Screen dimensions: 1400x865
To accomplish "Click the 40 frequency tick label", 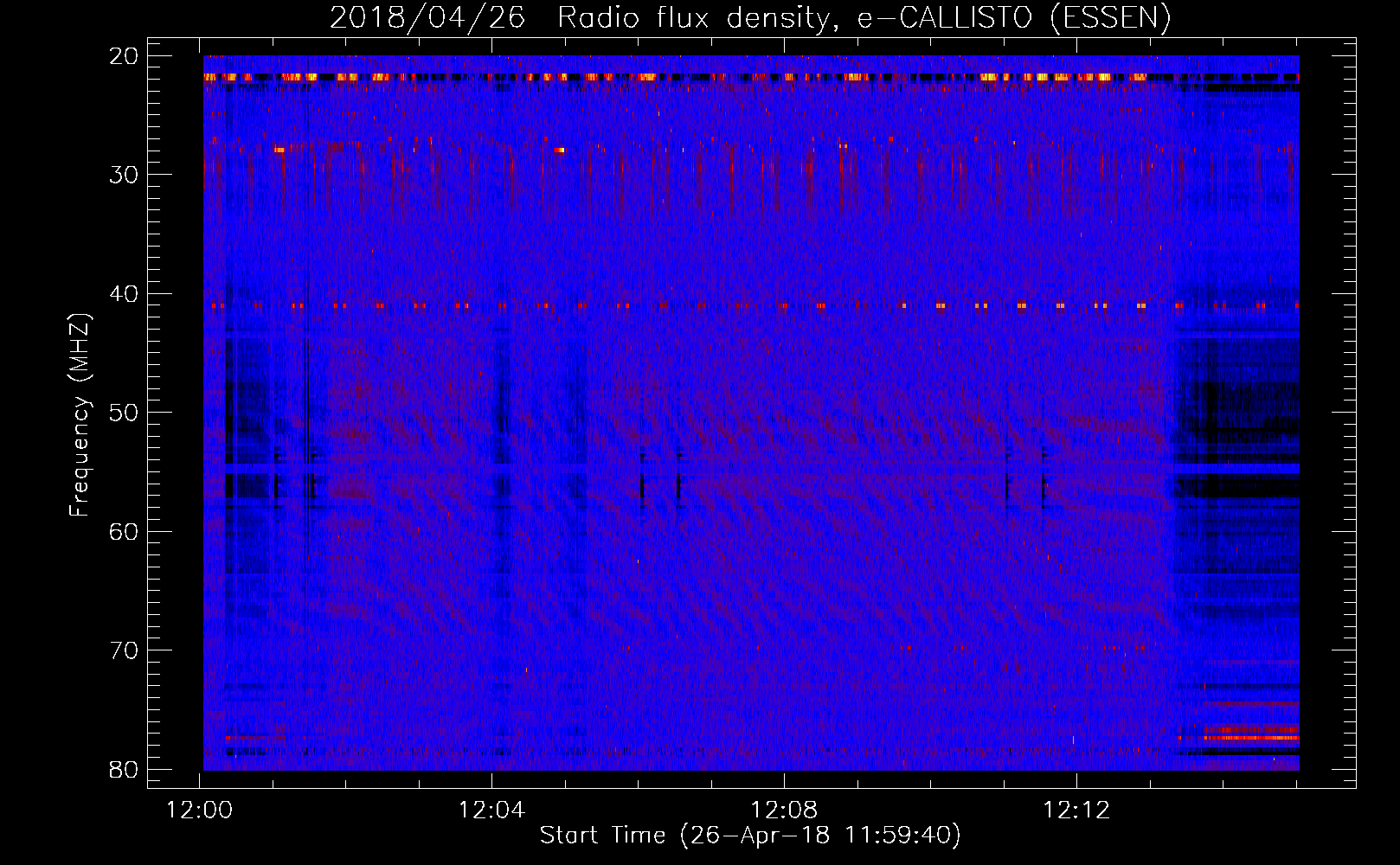I will click(x=125, y=294).
